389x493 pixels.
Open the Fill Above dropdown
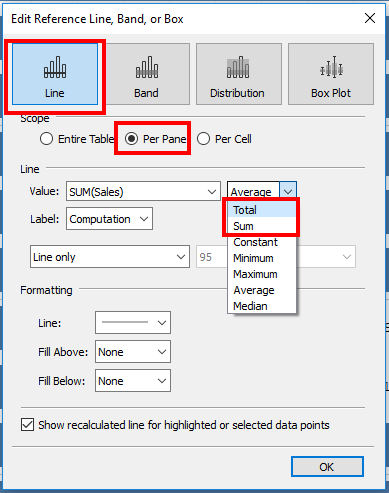coord(133,352)
